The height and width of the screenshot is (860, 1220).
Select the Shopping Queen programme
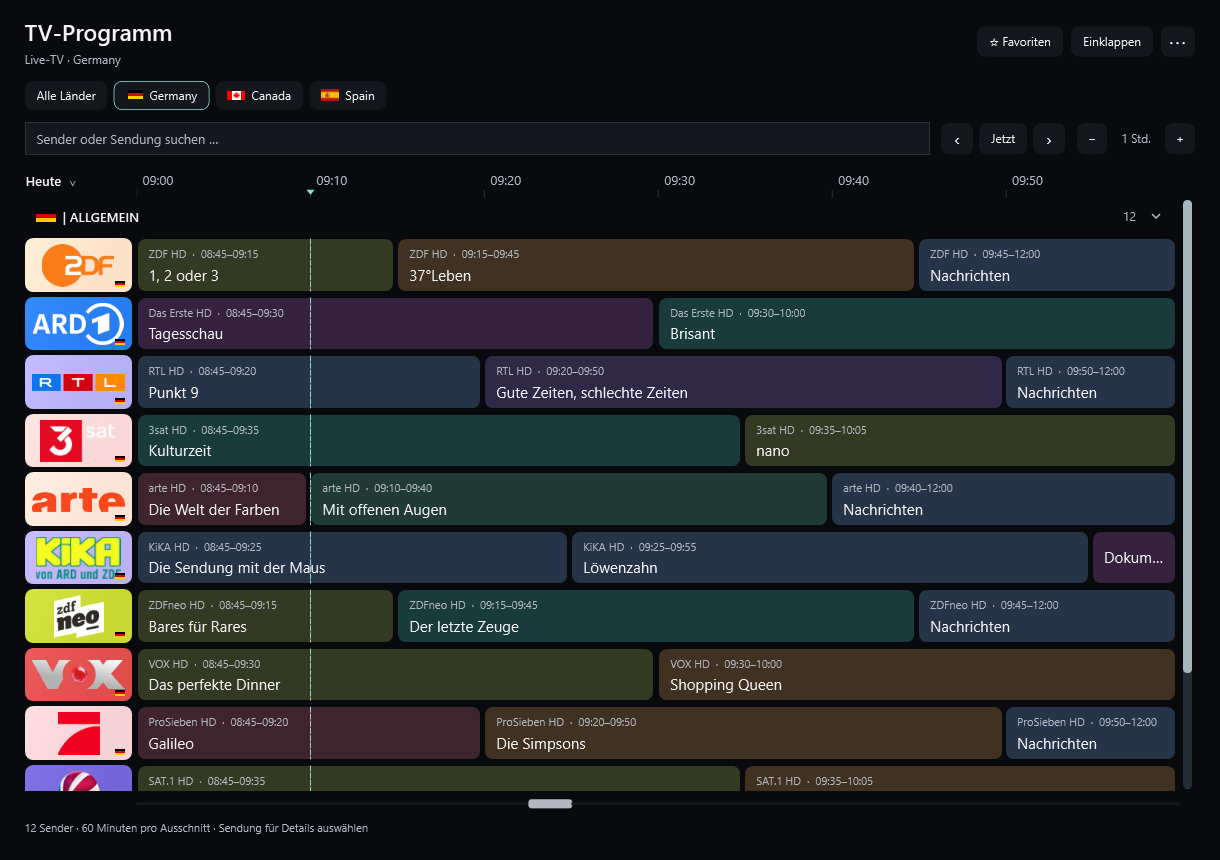[917, 674]
